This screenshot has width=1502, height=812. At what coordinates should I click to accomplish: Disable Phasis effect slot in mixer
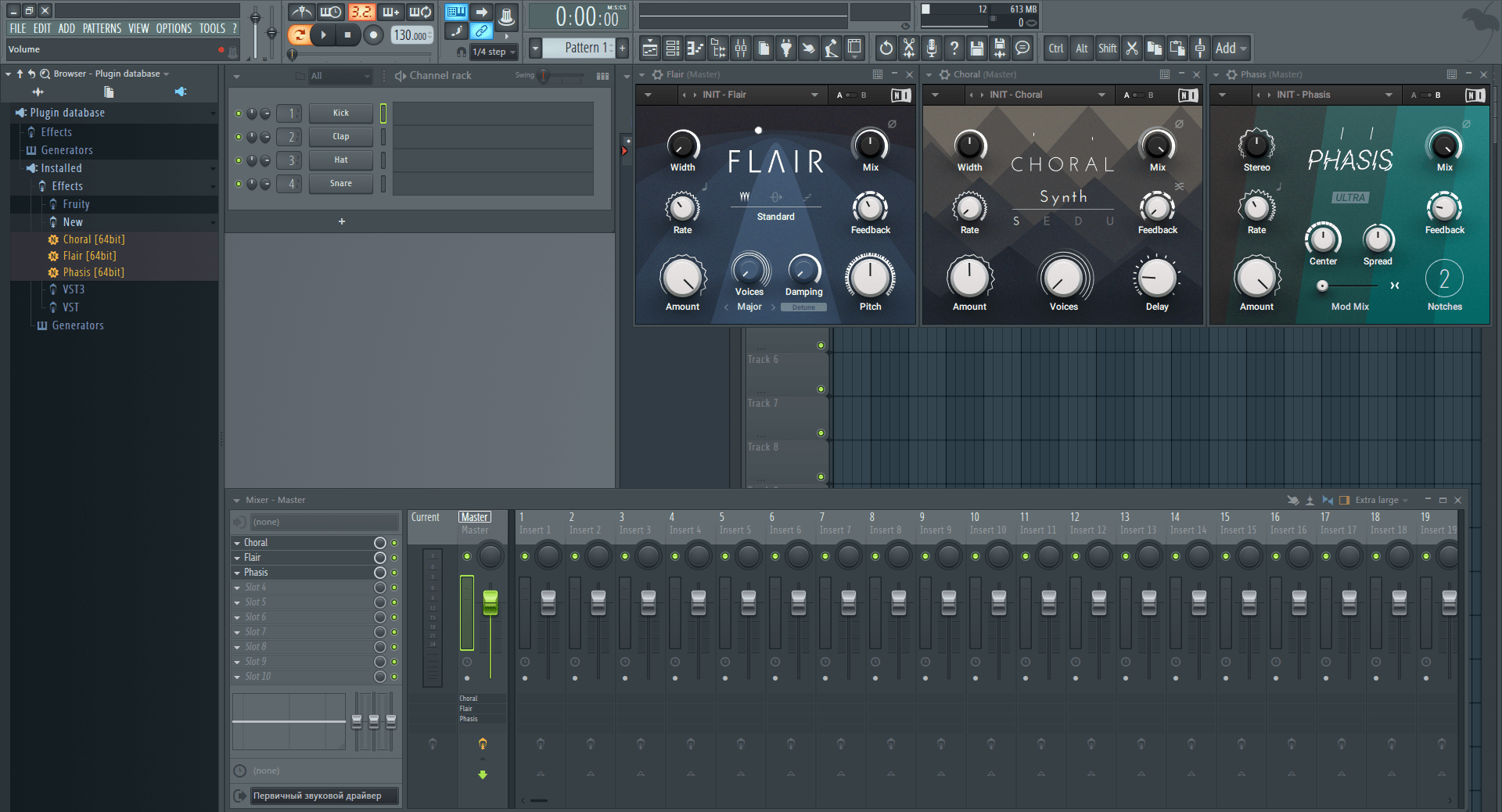394,573
